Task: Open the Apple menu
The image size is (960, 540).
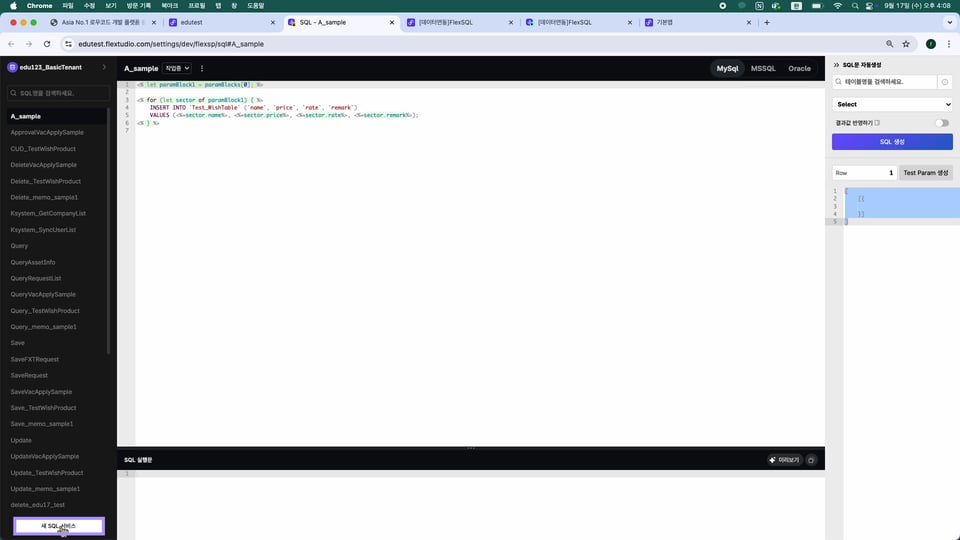Action: 13,6
